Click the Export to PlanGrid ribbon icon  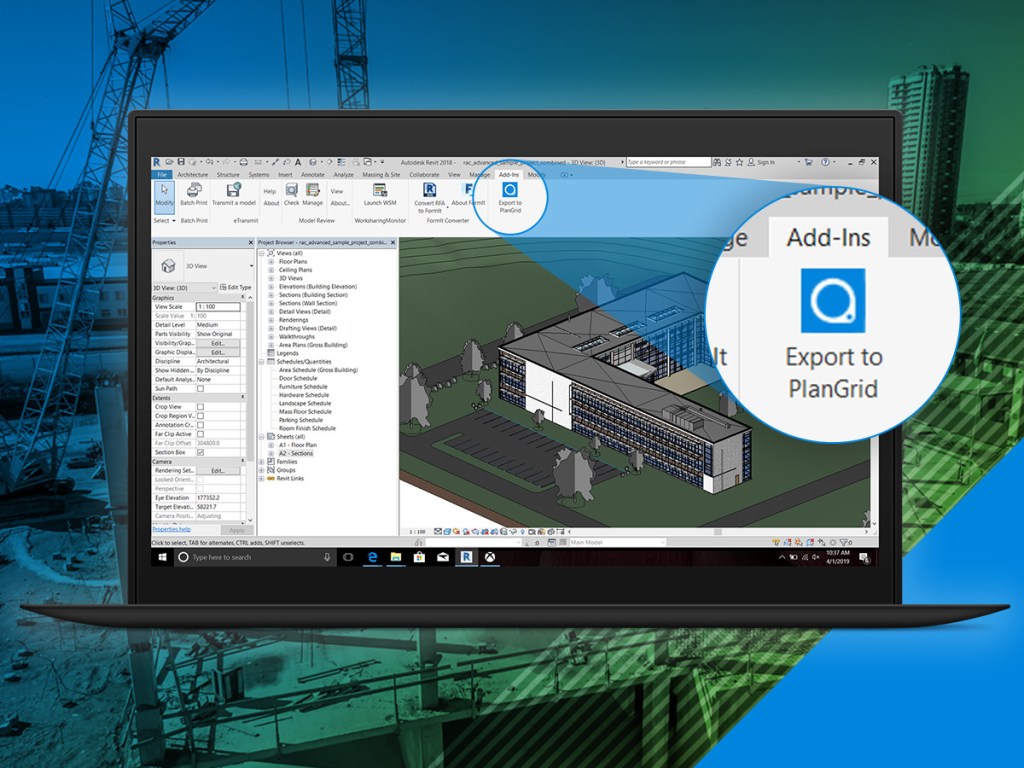(x=509, y=189)
